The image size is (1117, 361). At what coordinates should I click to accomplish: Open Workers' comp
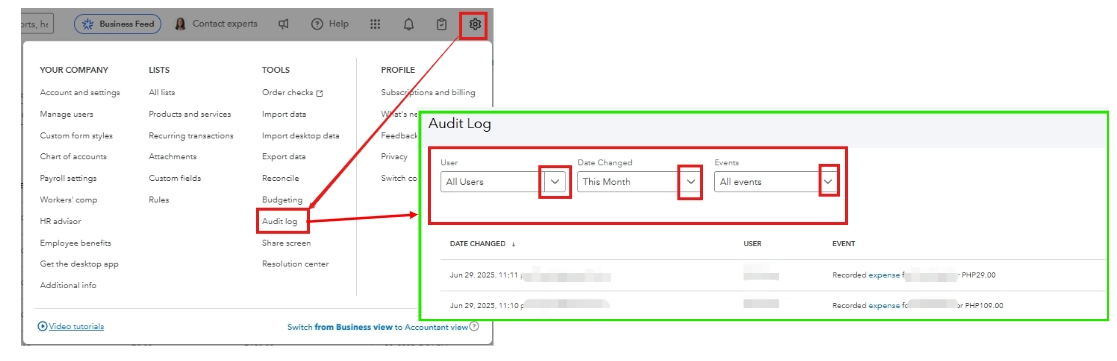pos(68,199)
